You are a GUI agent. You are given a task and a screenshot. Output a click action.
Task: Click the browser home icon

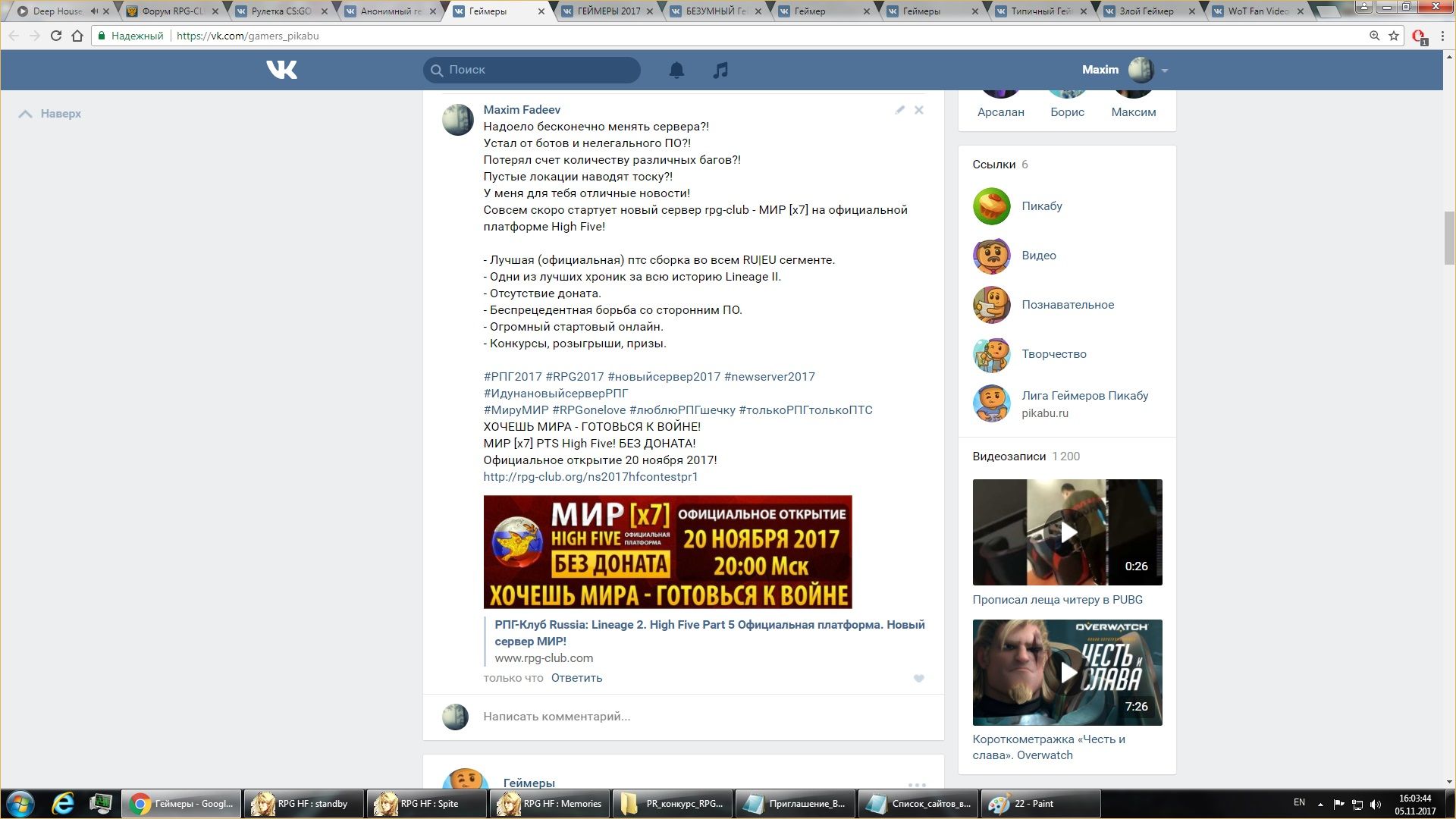pyautogui.click(x=77, y=36)
